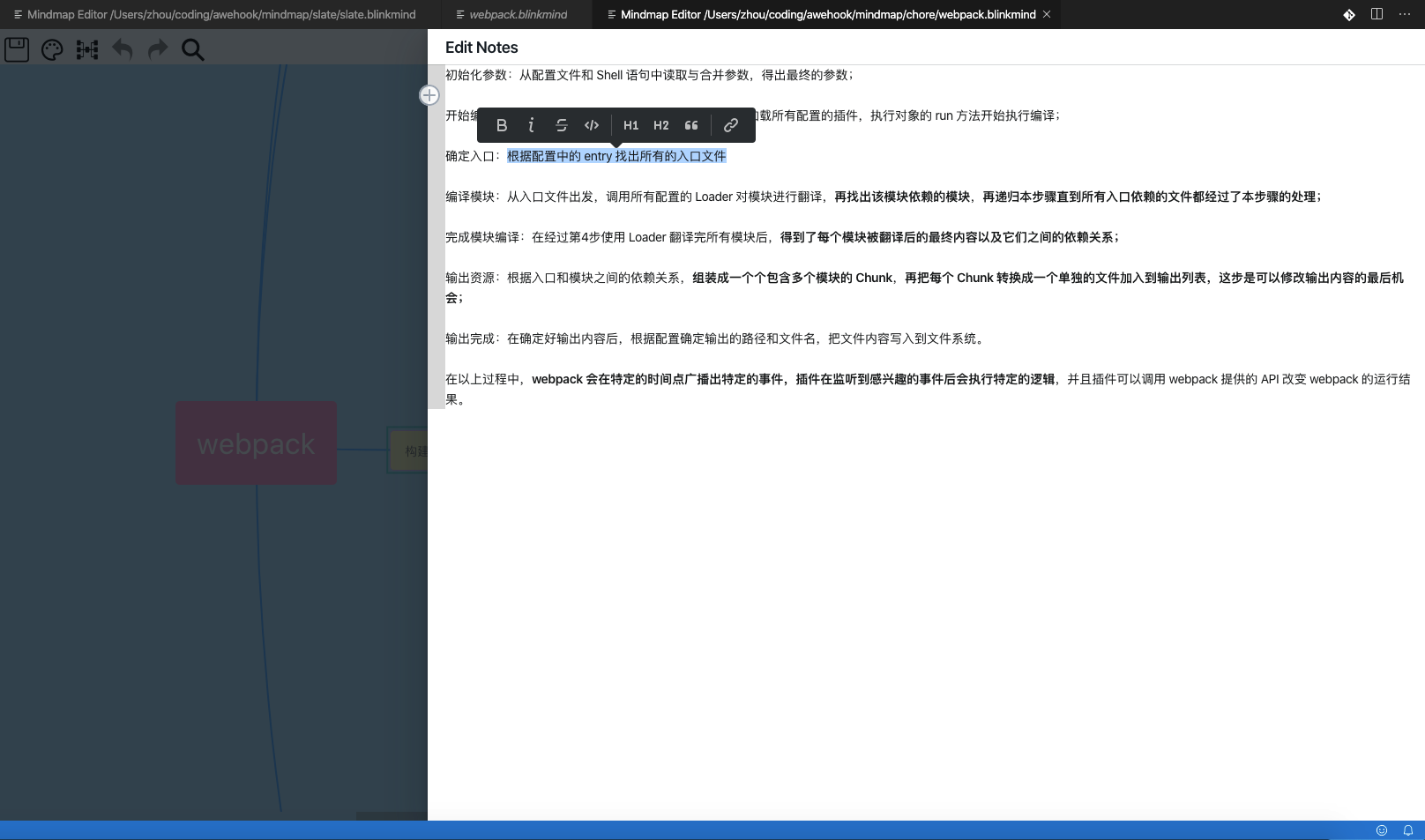Click the "Edit Notes" panel heading
The height and width of the screenshot is (840, 1425).
tap(481, 48)
